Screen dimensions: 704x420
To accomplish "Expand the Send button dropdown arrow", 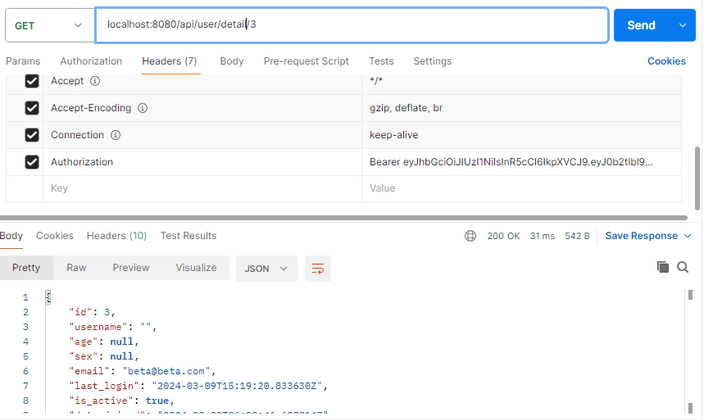I will pos(683,25).
